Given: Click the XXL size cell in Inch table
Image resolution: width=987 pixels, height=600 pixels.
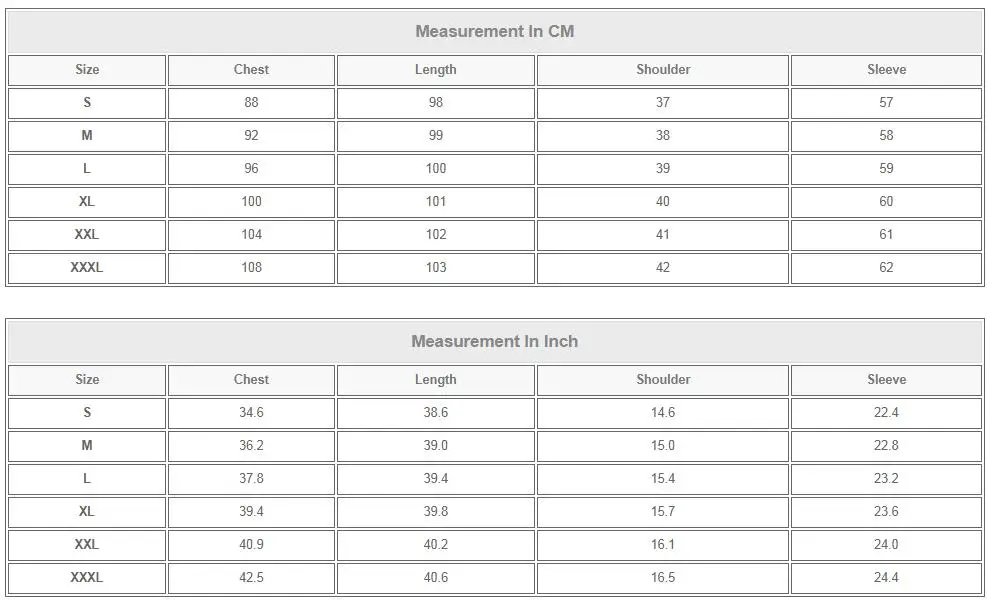Looking at the screenshot, I should pos(87,545).
